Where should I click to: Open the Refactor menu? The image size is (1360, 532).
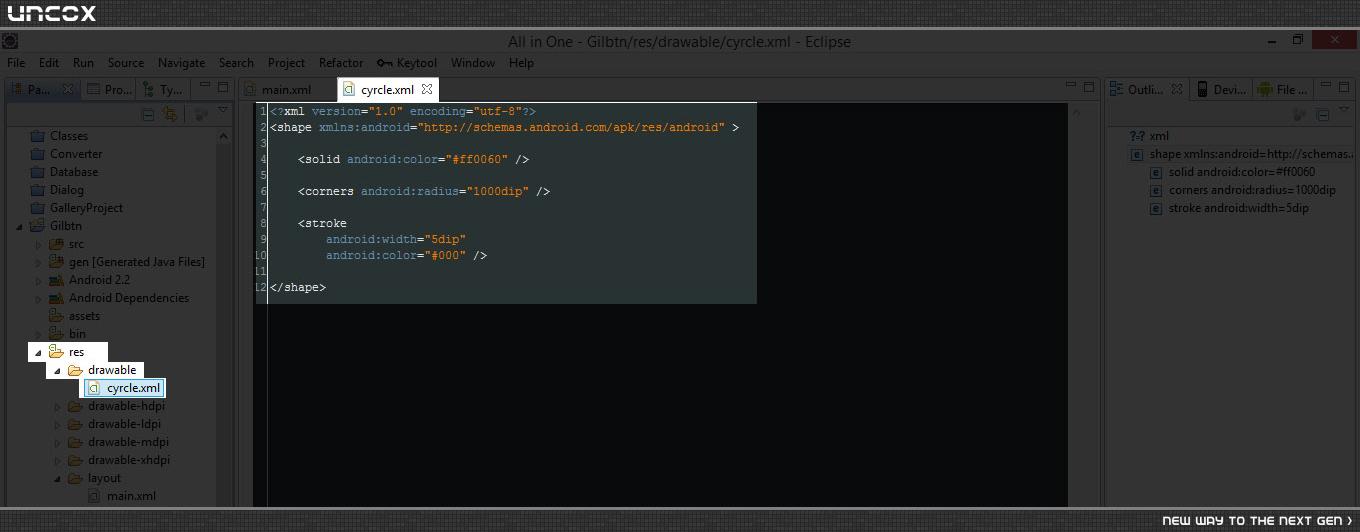coord(341,62)
